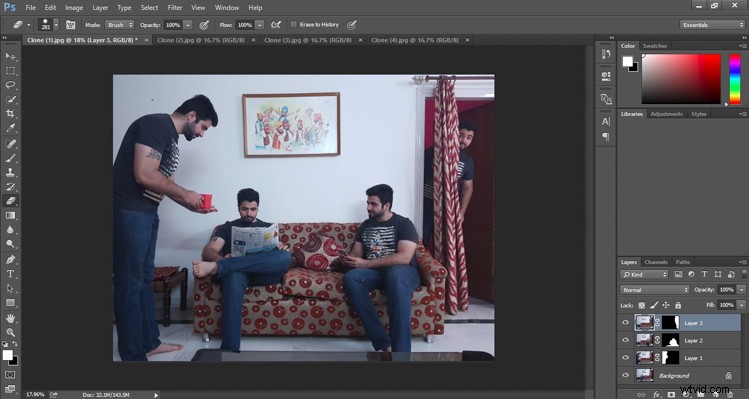Hide Layer 2 visibility eye
This screenshot has width=749, height=399.
(625, 340)
